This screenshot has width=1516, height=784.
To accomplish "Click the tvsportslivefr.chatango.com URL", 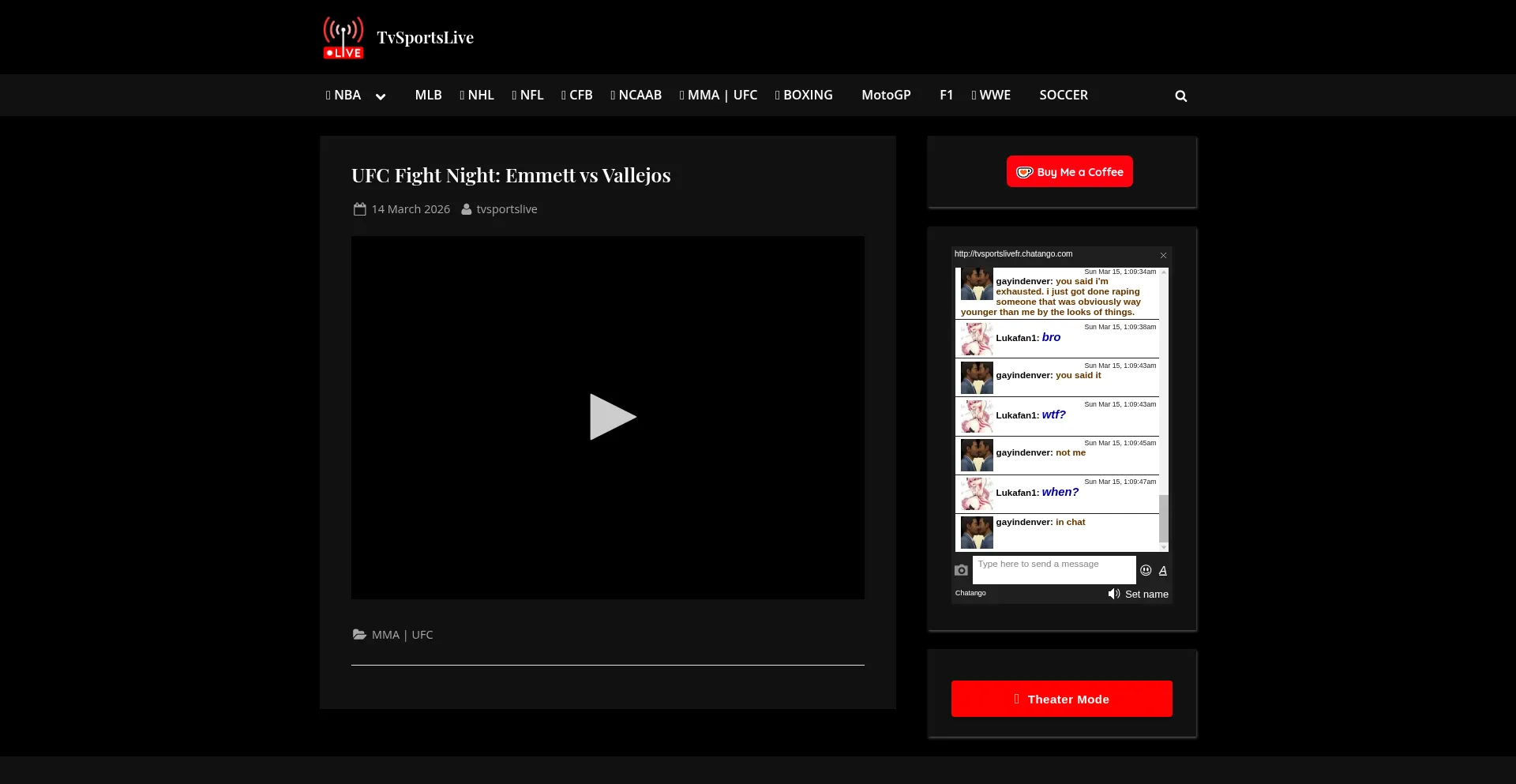I will click(1013, 254).
